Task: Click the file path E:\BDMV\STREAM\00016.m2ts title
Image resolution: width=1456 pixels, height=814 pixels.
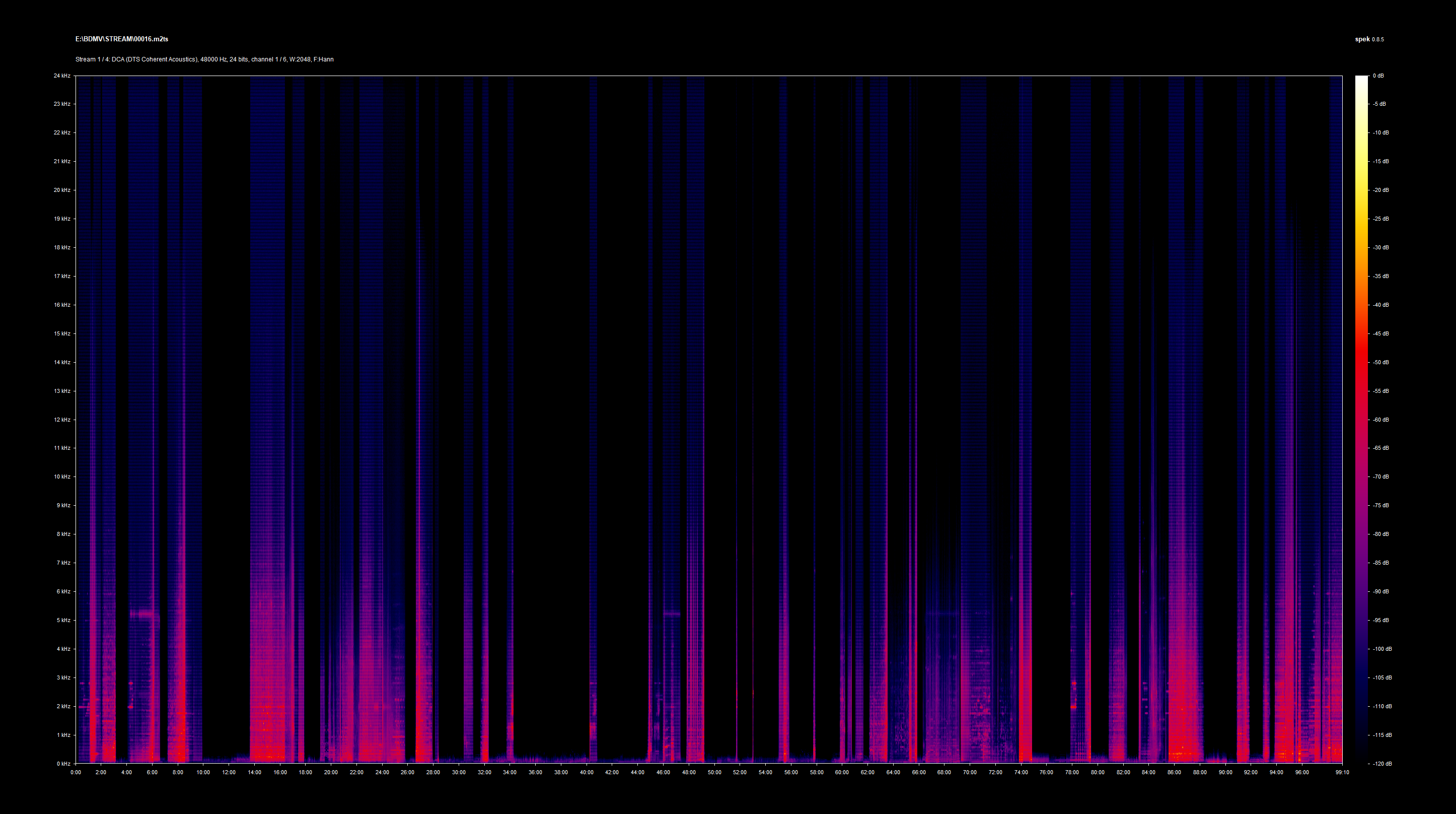Action: [121, 39]
